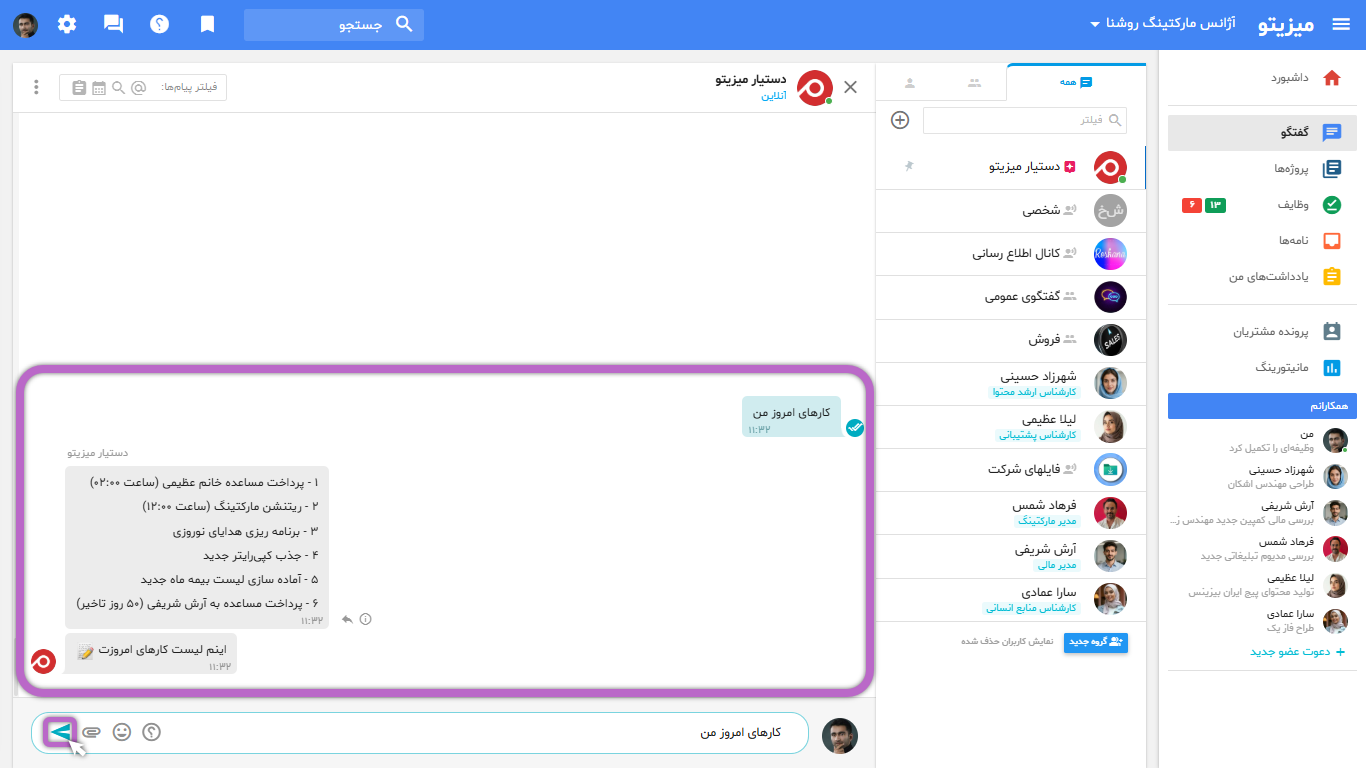The width and height of the screenshot is (1366, 768).
Task: Switch to the direct contacts chat tab
Action: tap(910, 83)
